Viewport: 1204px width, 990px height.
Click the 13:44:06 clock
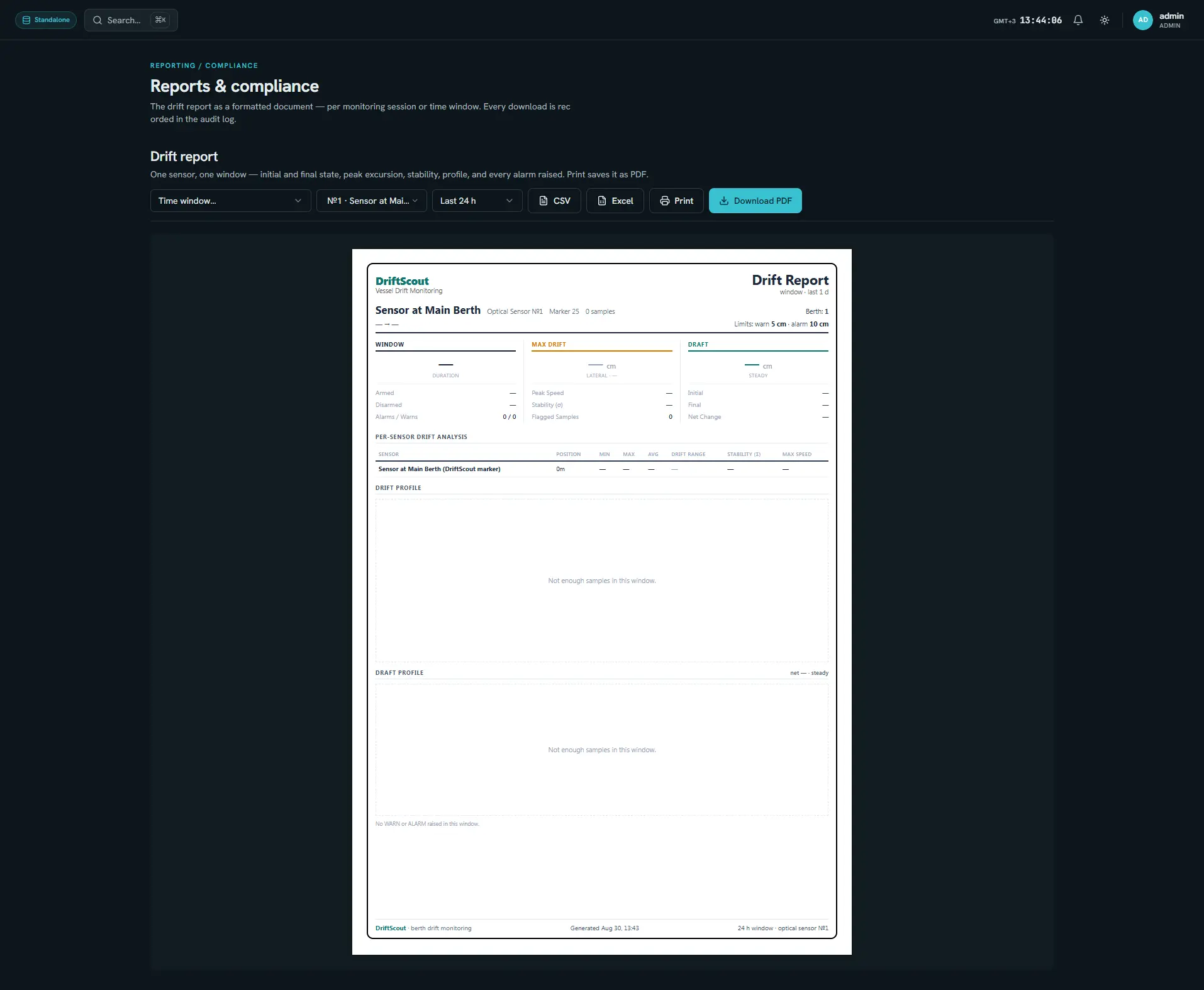[x=1040, y=20]
